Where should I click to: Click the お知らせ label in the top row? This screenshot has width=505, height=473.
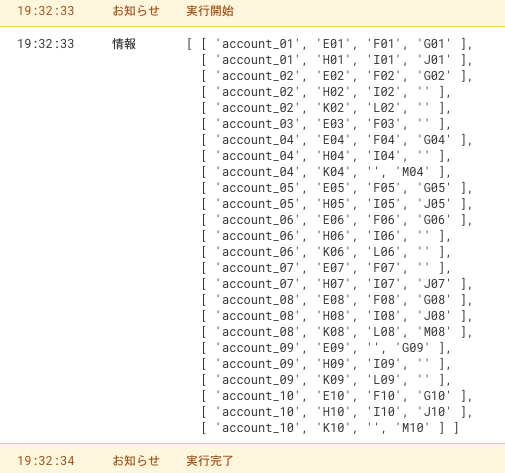click(x=136, y=11)
